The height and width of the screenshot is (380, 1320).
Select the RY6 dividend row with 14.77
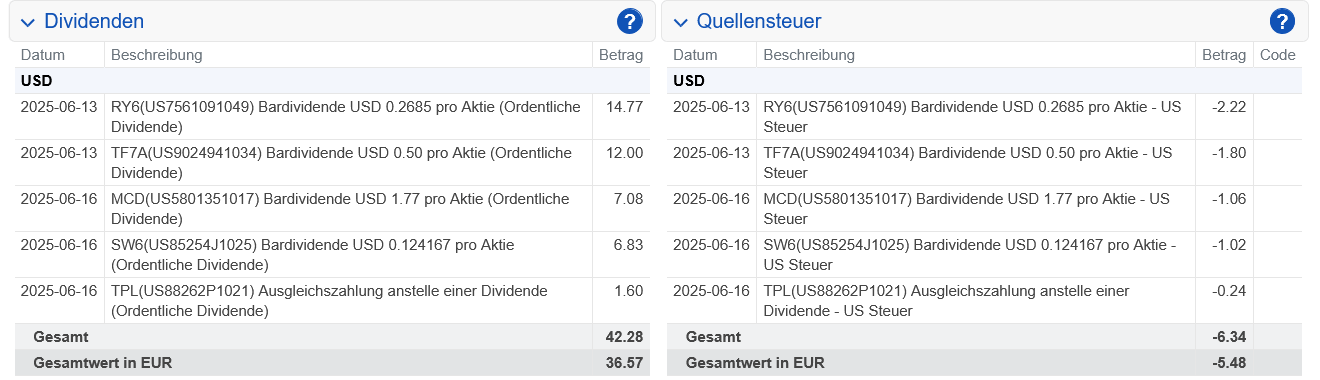coord(332,117)
